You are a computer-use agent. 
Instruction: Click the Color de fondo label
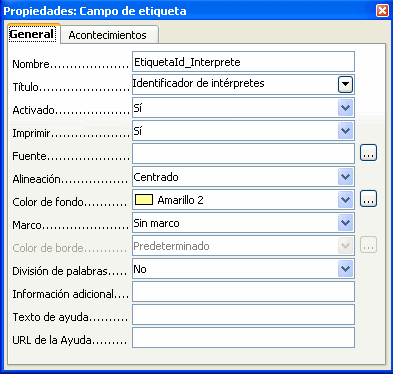coord(48,202)
